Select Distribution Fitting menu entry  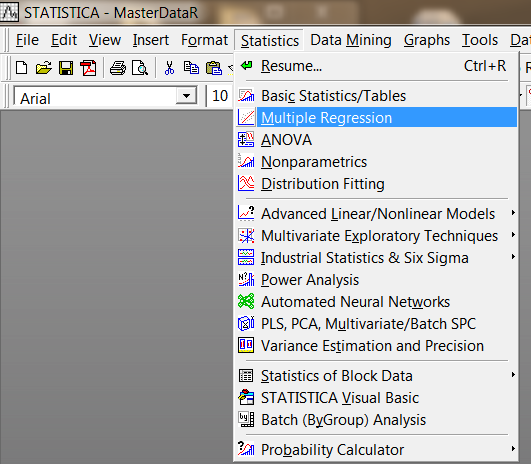coord(376,184)
